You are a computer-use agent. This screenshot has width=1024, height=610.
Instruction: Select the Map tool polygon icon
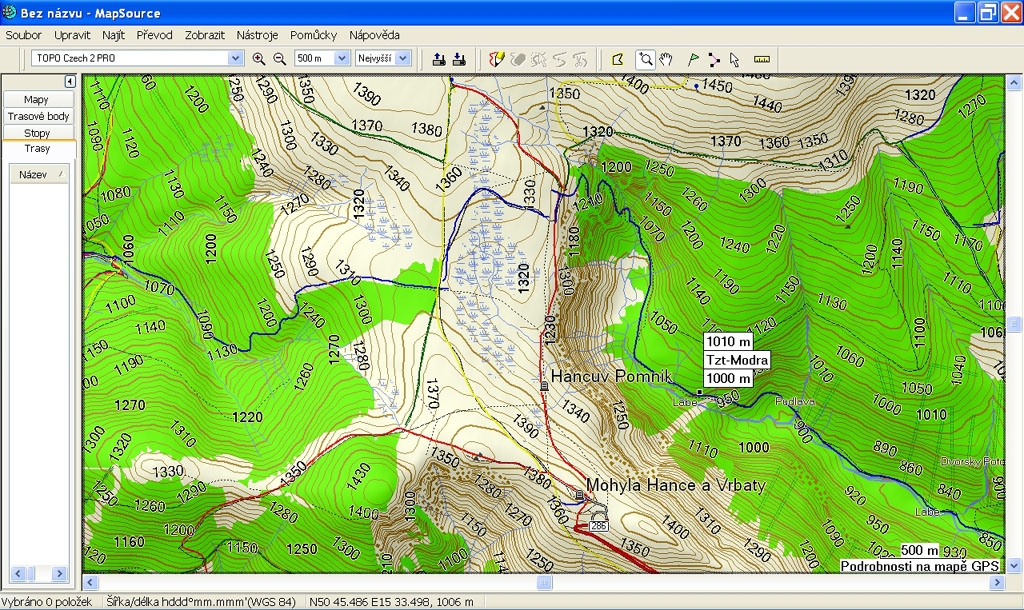tap(617, 59)
